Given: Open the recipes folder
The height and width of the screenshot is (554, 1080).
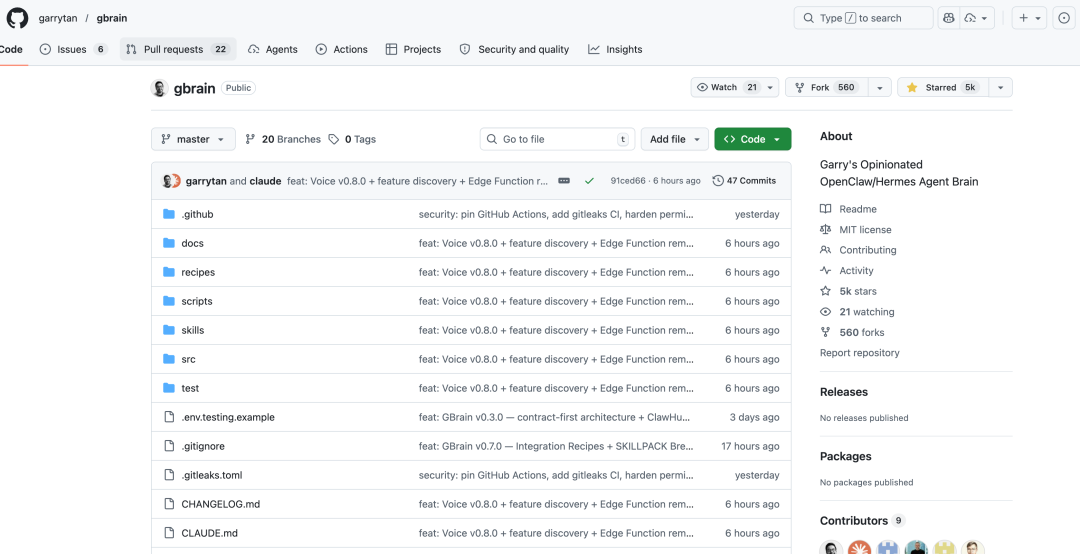Looking at the screenshot, I should coord(198,272).
